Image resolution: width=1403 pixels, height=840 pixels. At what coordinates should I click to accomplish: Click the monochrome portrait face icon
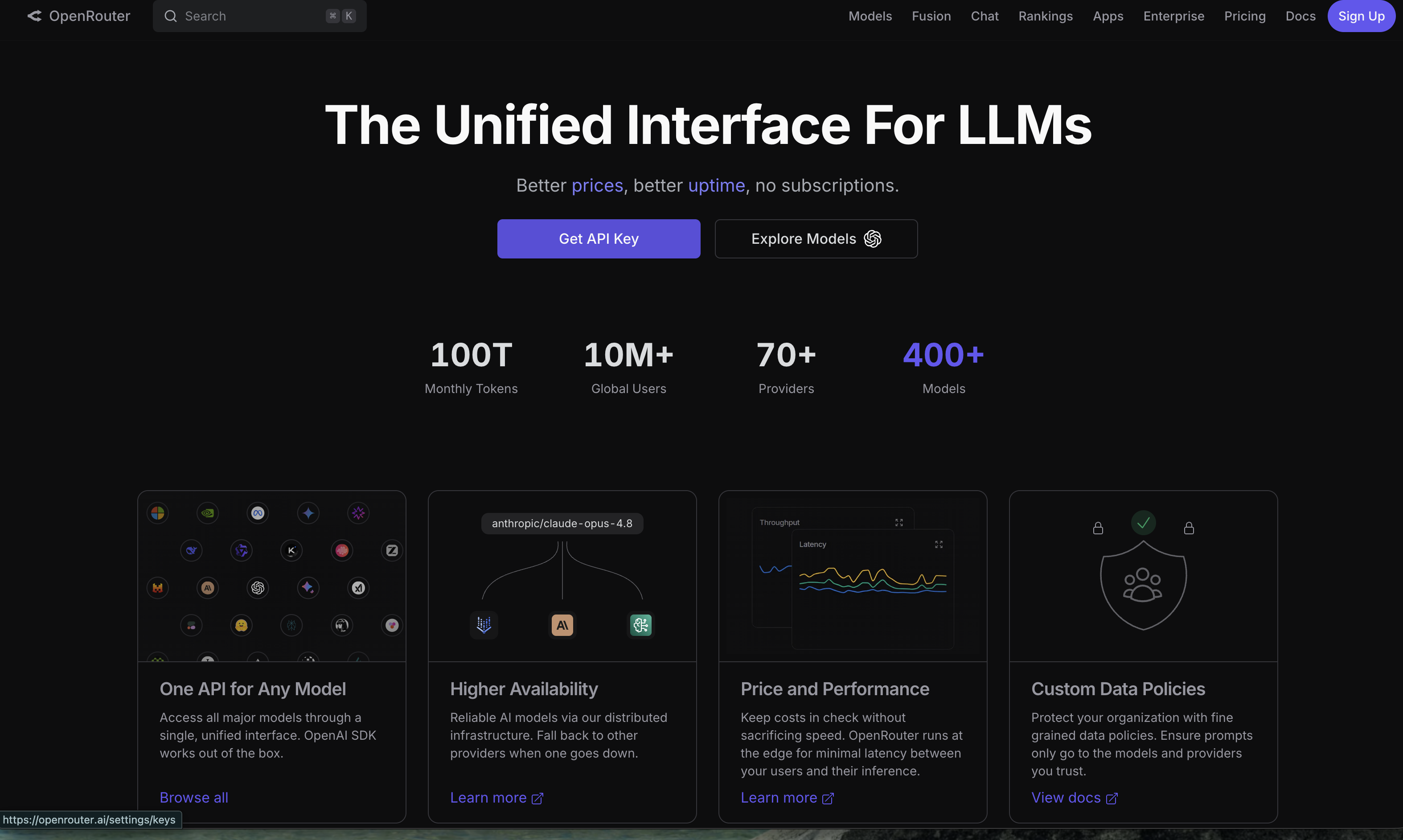click(342, 625)
